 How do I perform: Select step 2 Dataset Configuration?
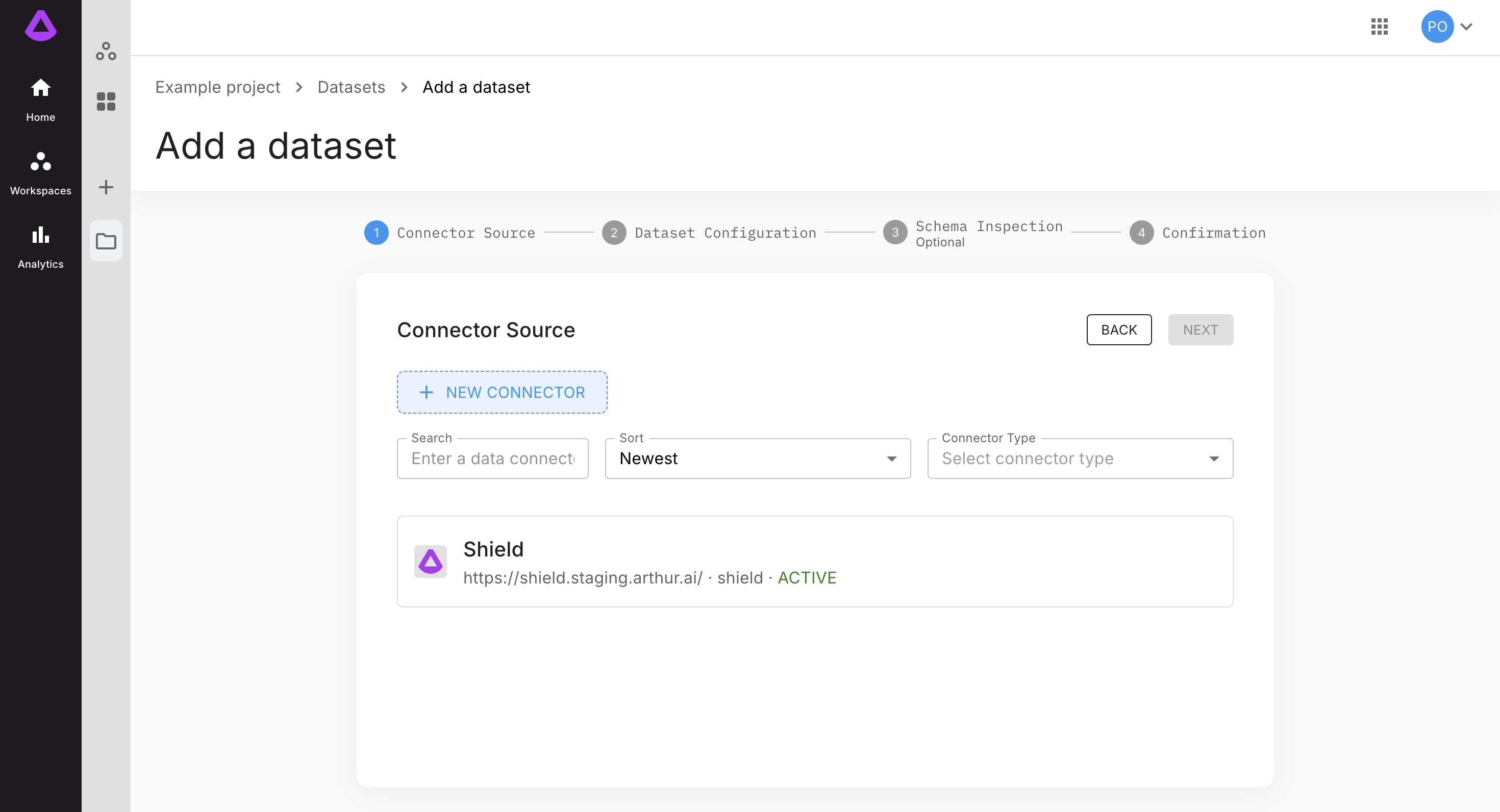tap(709, 233)
